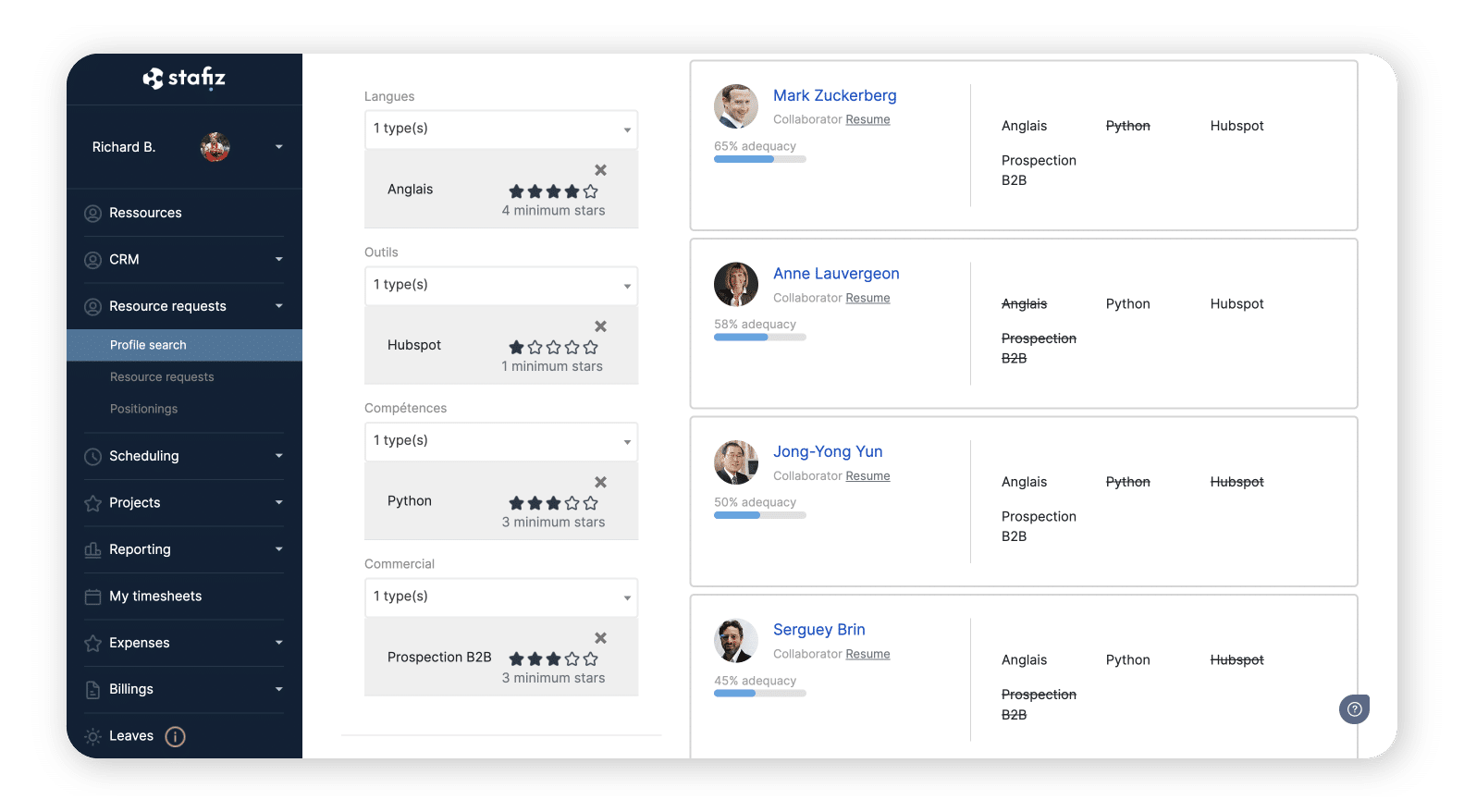Click the My timesheets calendar icon

(92, 597)
